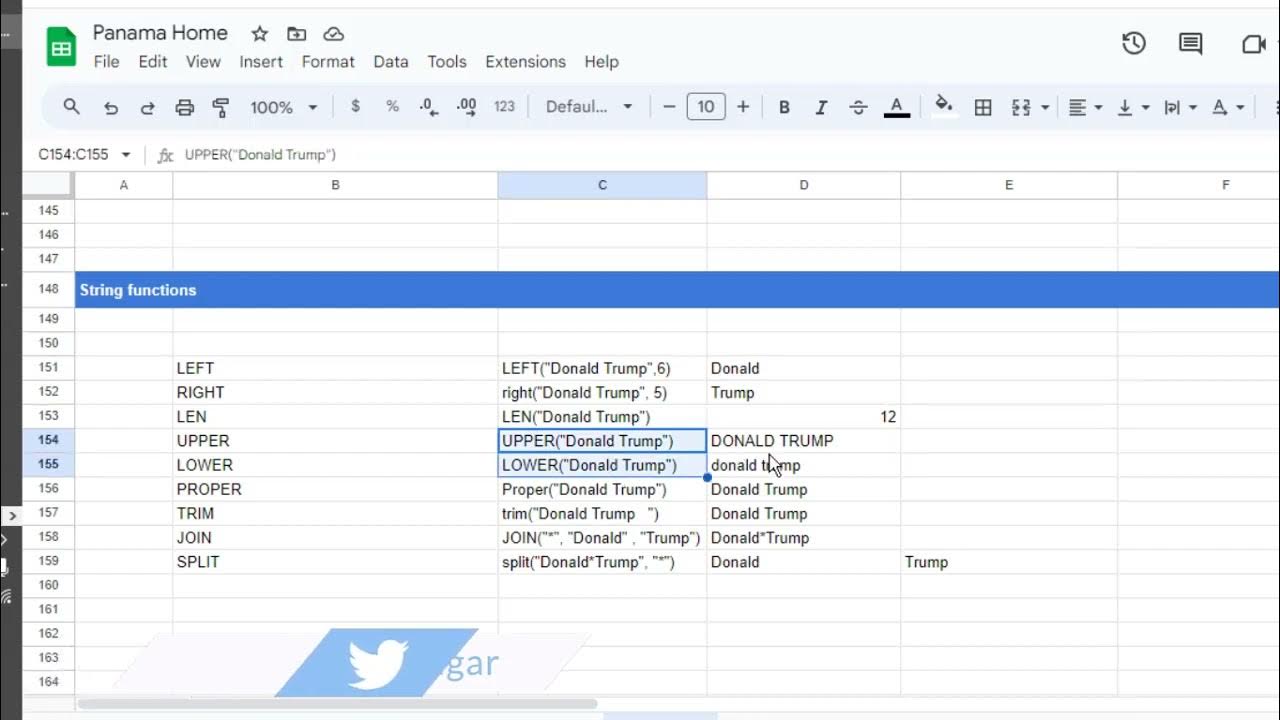This screenshot has height=720, width=1280.
Task: Open the Google Sheets home icon
Action: [x=61, y=47]
